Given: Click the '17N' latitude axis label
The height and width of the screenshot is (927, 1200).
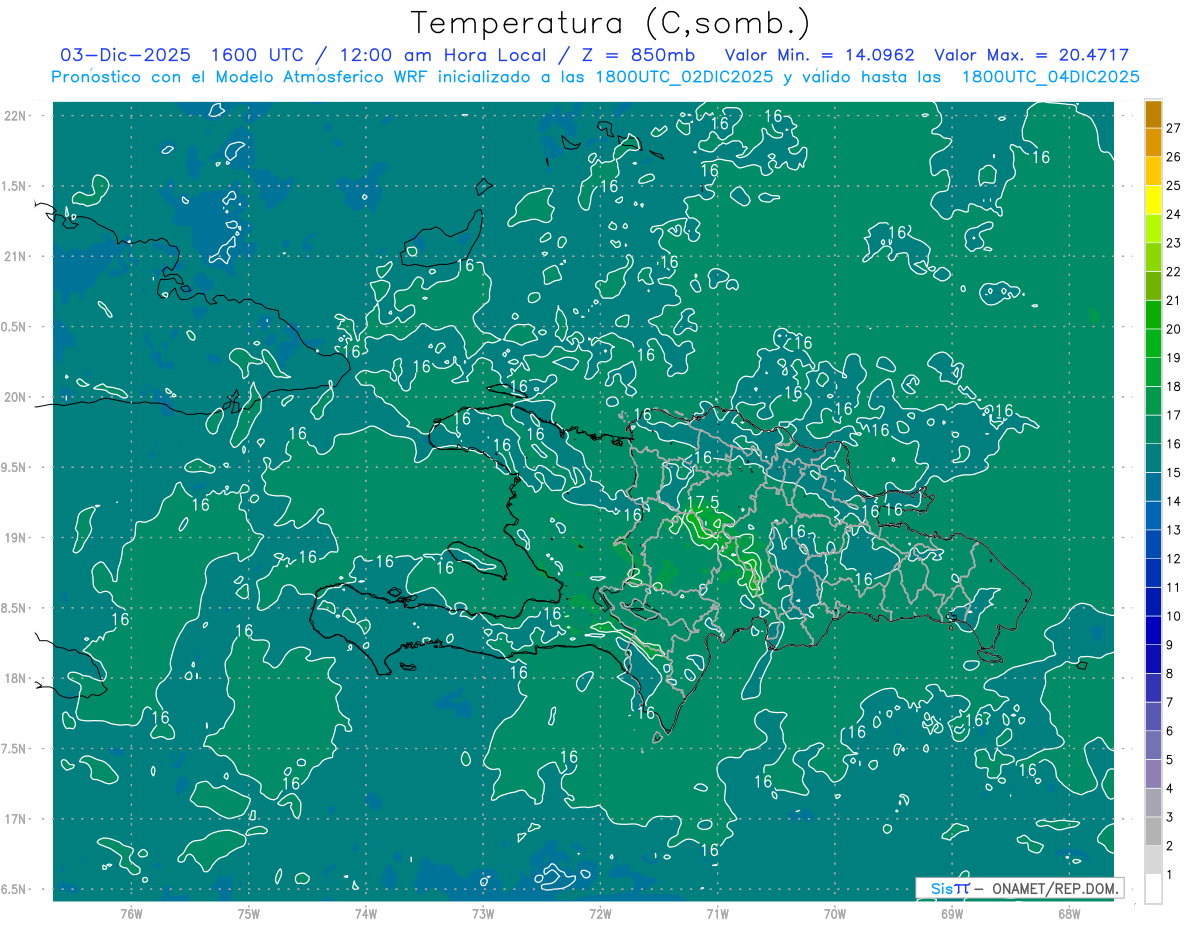Looking at the screenshot, I should tap(16, 820).
